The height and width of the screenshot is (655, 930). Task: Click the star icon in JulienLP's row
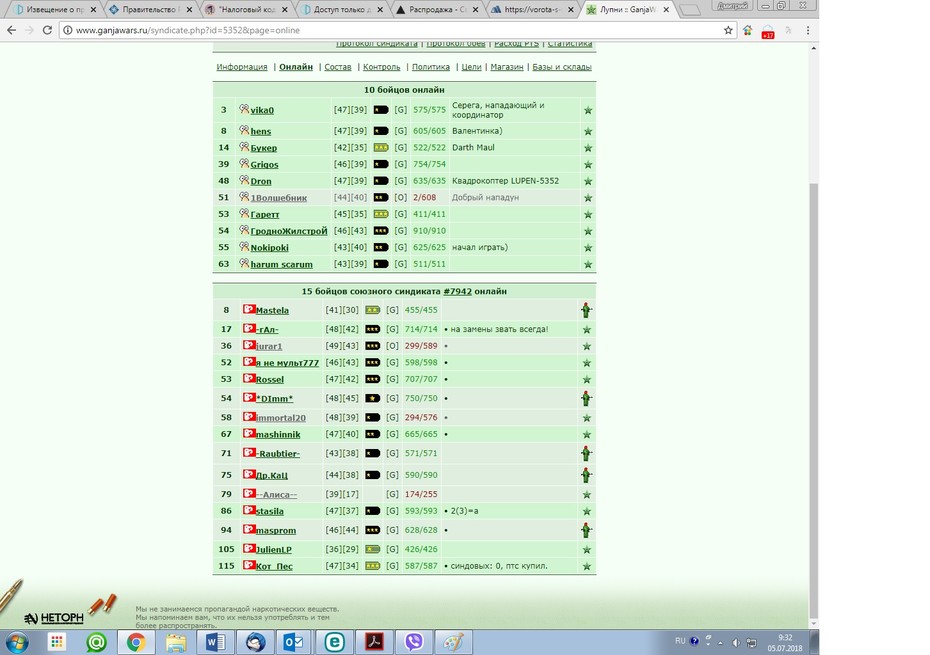click(x=587, y=550)
